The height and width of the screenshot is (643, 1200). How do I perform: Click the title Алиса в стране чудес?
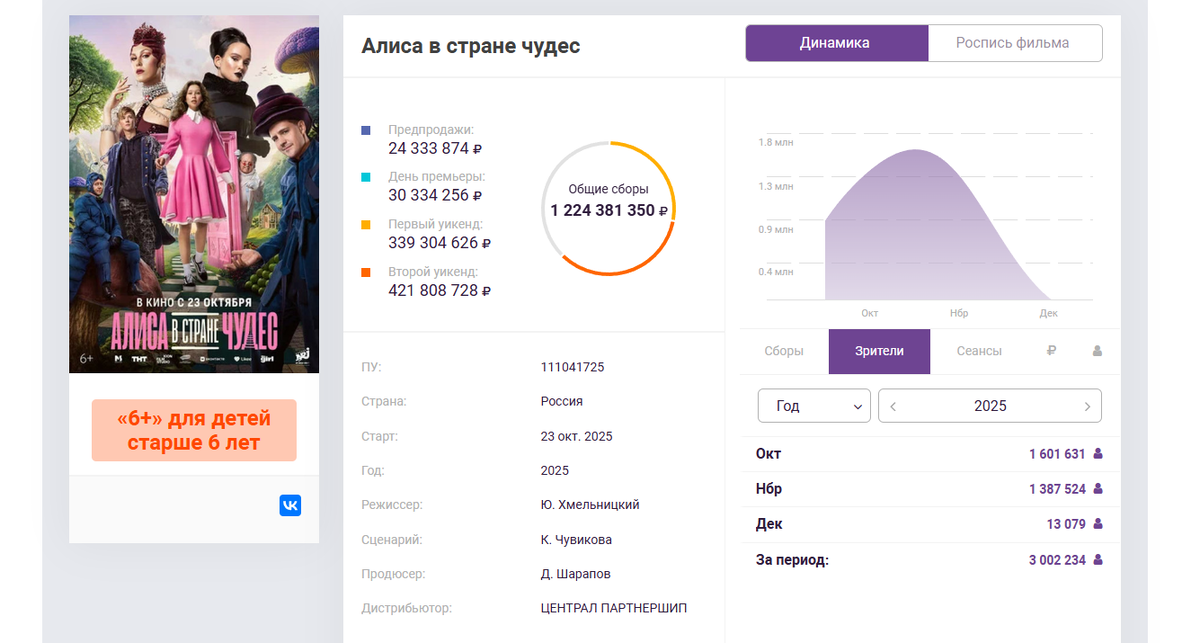point(470,46)
